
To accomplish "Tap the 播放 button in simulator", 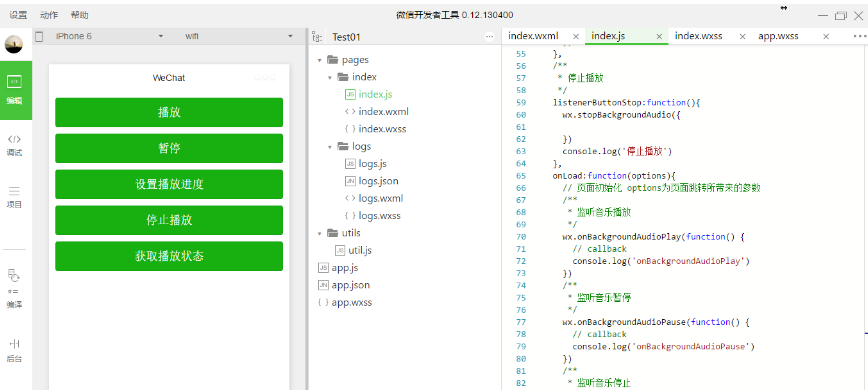I will tap(169, 112).
